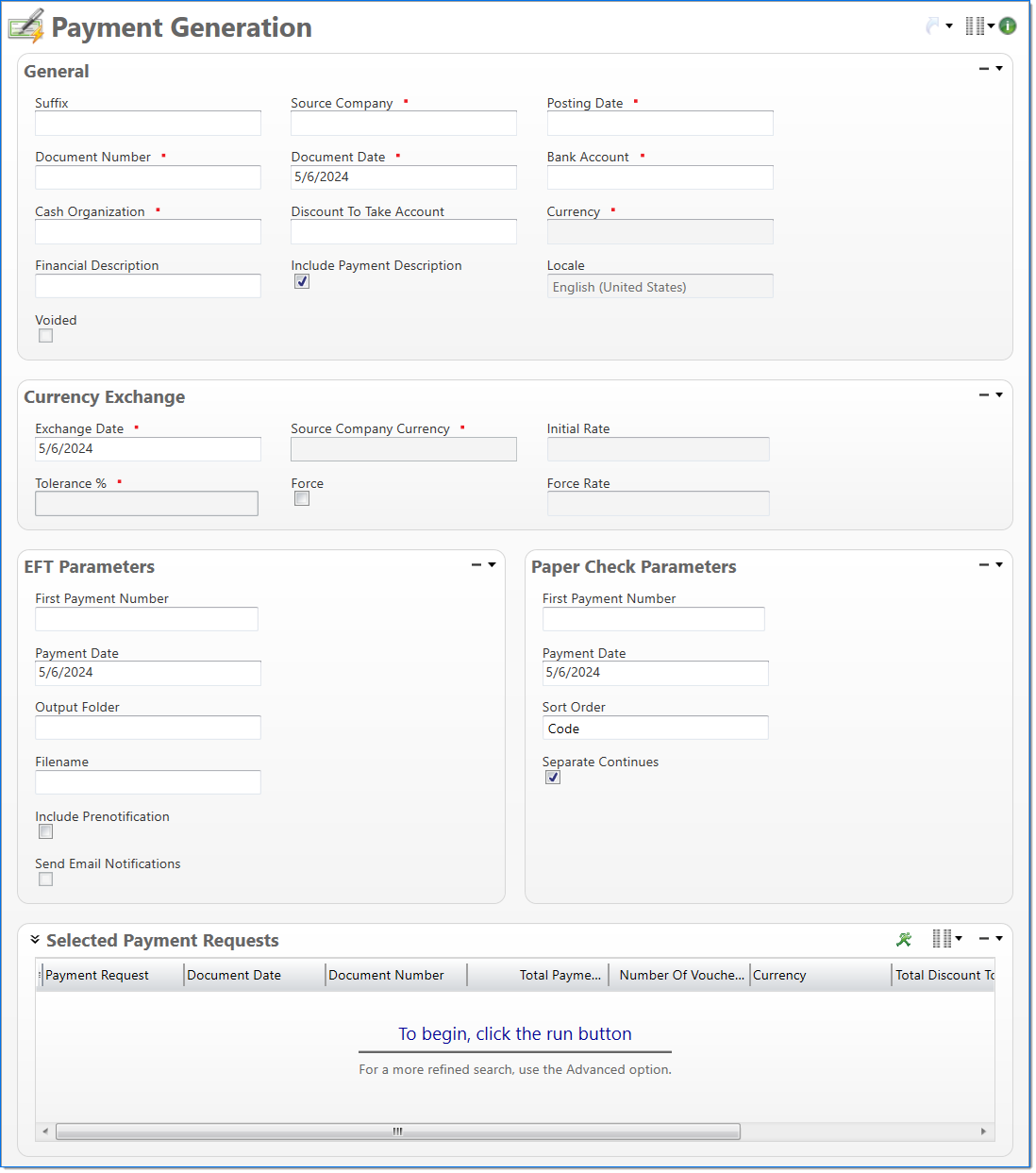Minimize the Paper Check Parameters panel
This screenshot has height=1173, width=1036.
[x=984, y=565]
